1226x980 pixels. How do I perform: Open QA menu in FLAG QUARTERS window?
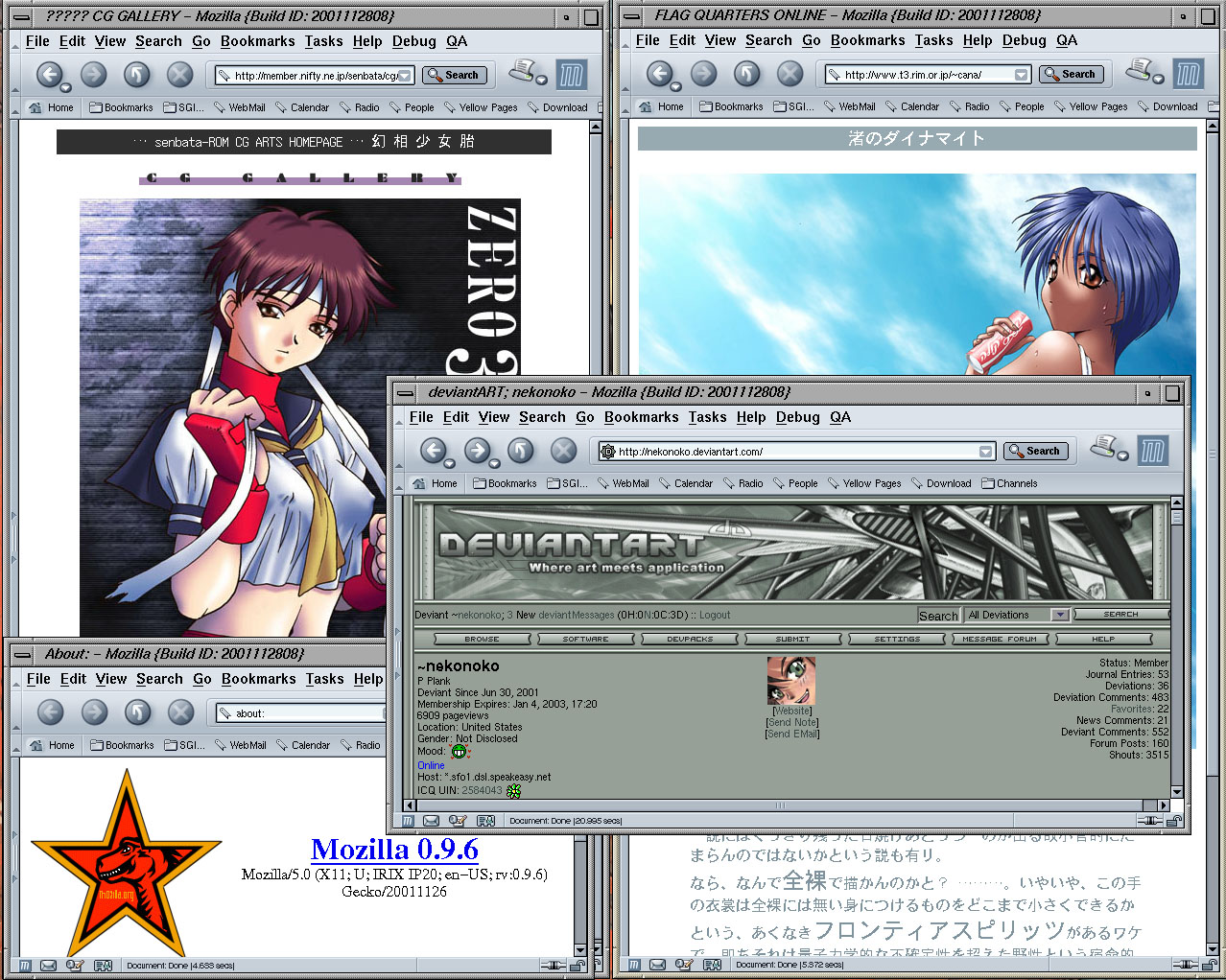(1067, 40)
